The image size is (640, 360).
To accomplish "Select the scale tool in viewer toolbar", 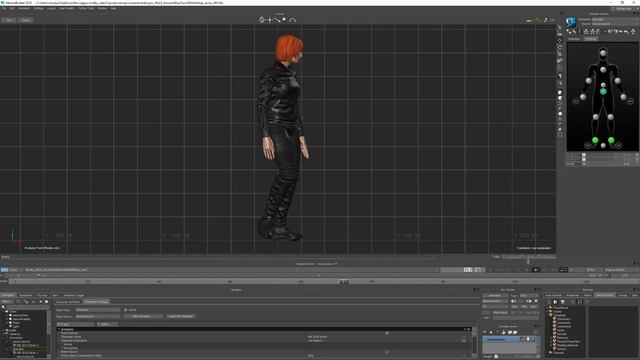I will click(560, 53).
